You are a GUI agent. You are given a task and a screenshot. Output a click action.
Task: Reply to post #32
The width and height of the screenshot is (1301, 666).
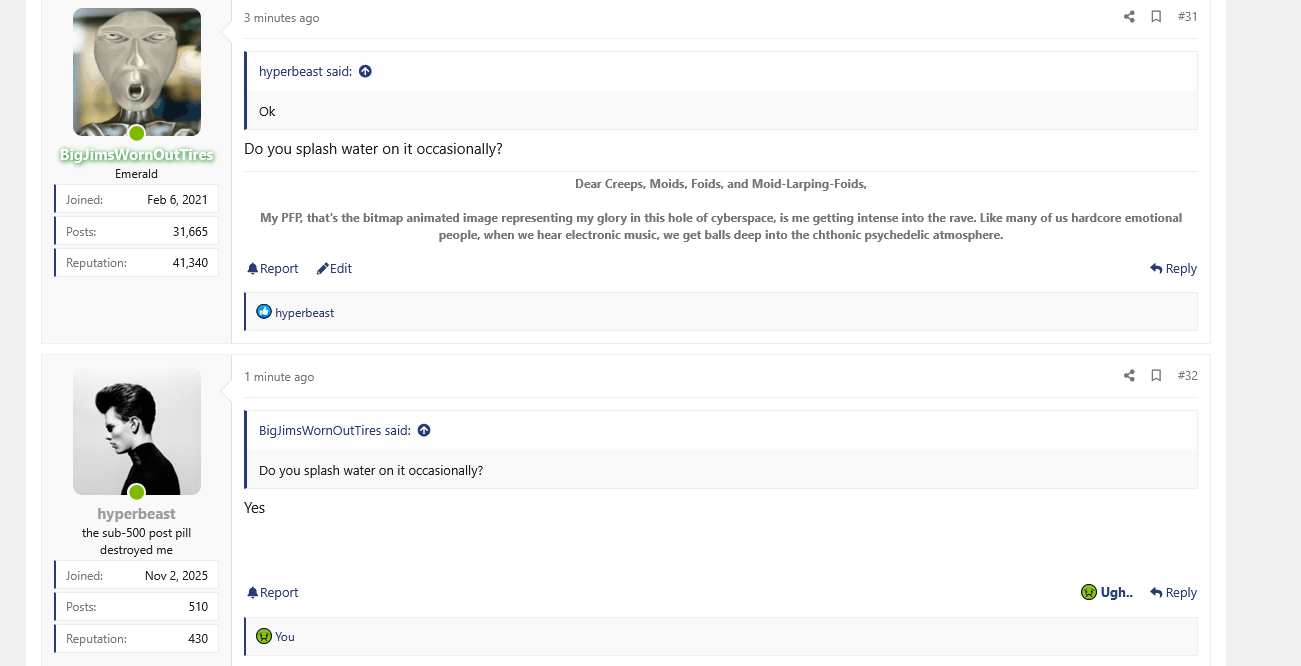tap(1173, 593)
